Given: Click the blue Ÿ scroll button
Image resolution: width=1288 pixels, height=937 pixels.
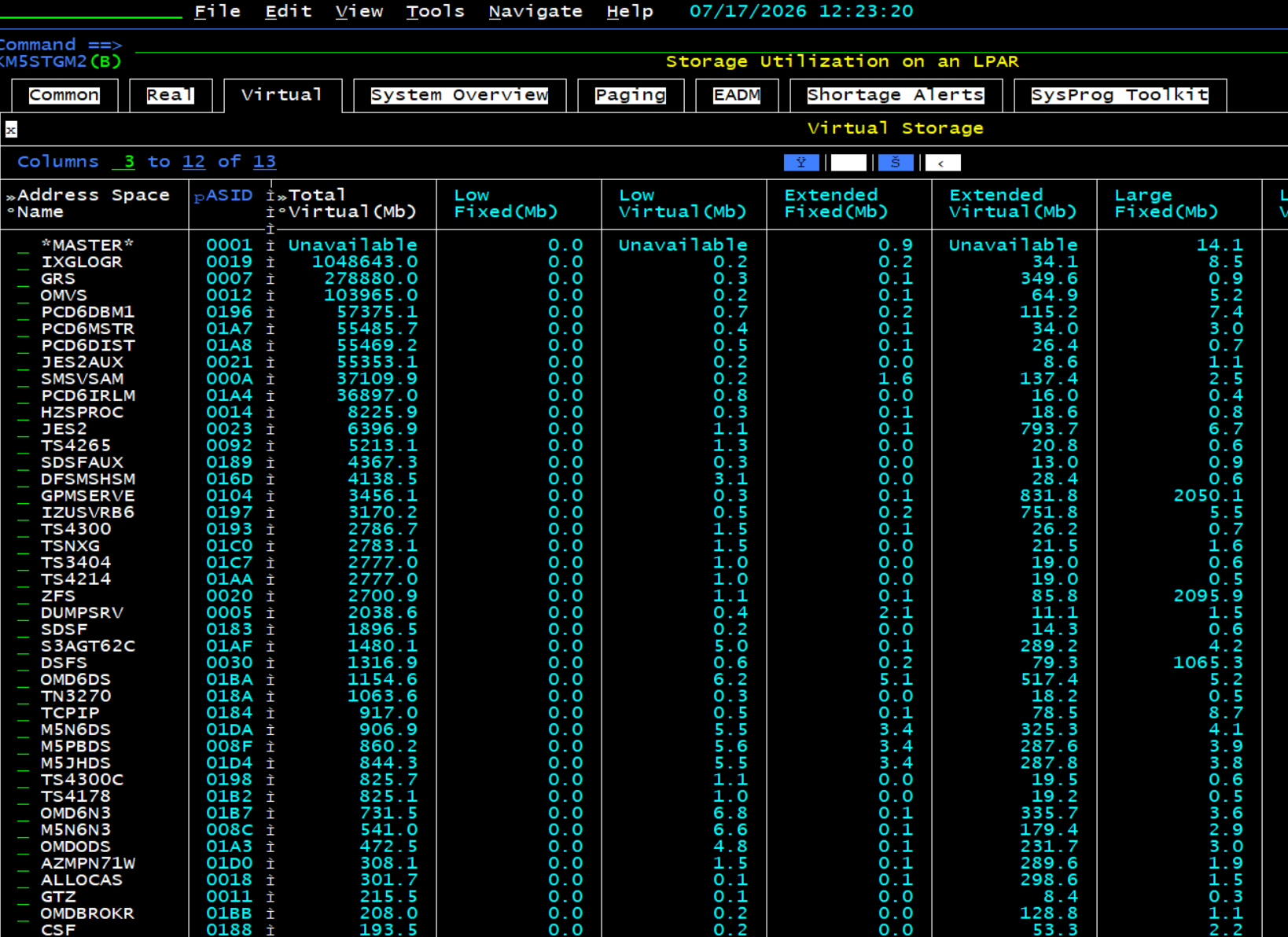Looking at the screenshot, I should coord(801,163).
